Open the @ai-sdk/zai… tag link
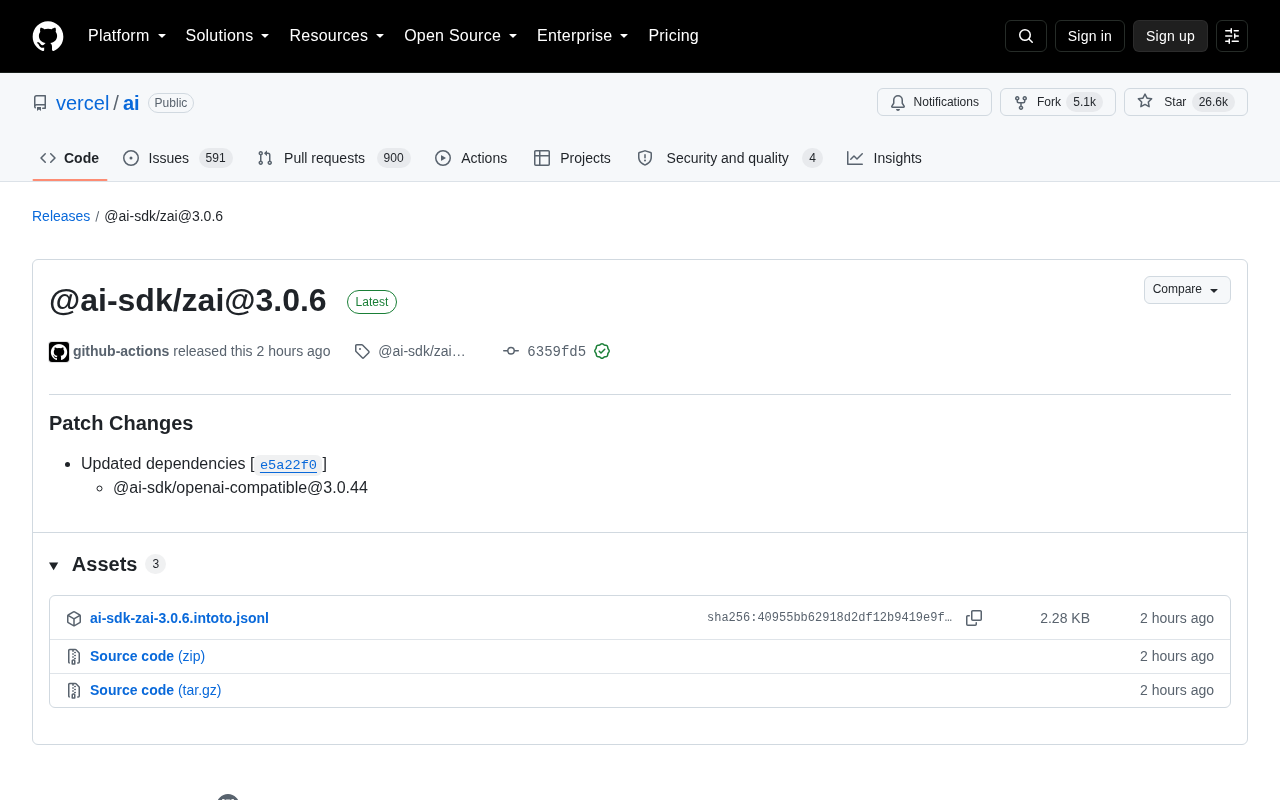1280x800 pixels. pyautogui.click(x=422, y=351)
